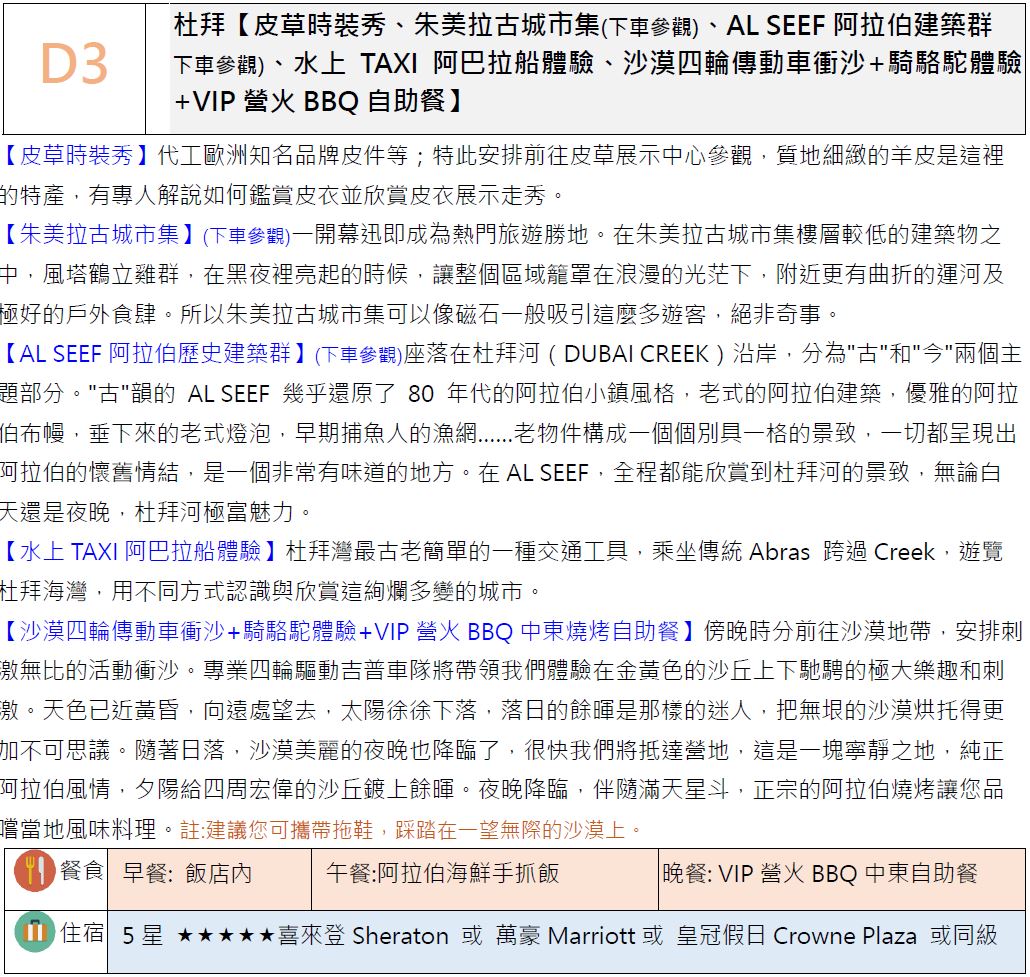The width and height of the screenshot is (1030, 977).
Task: Select the 【水上 TAXI 阿巴拉船體驗】 heading
Action: tap(140, 552)
